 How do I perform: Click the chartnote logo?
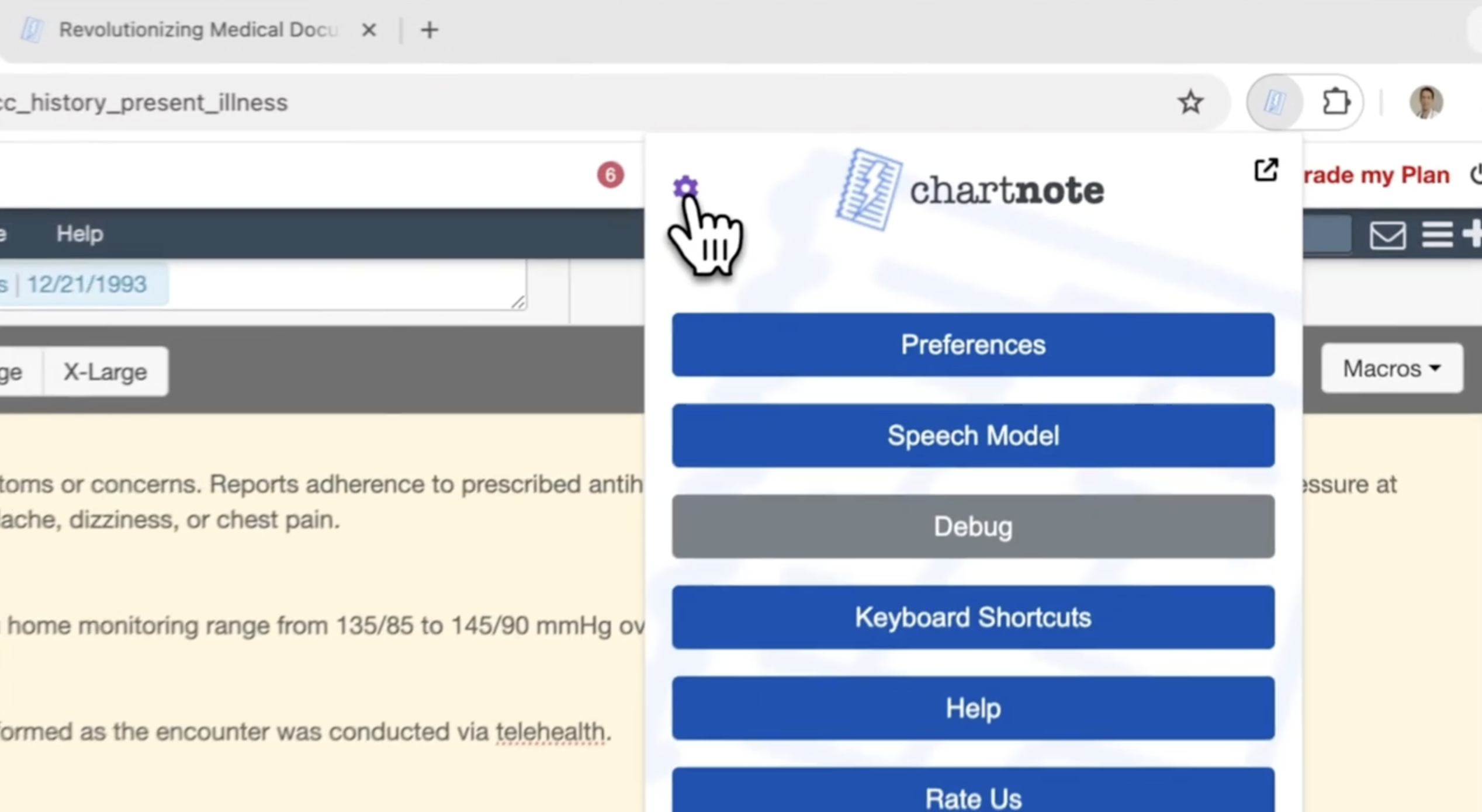point(970,190)
